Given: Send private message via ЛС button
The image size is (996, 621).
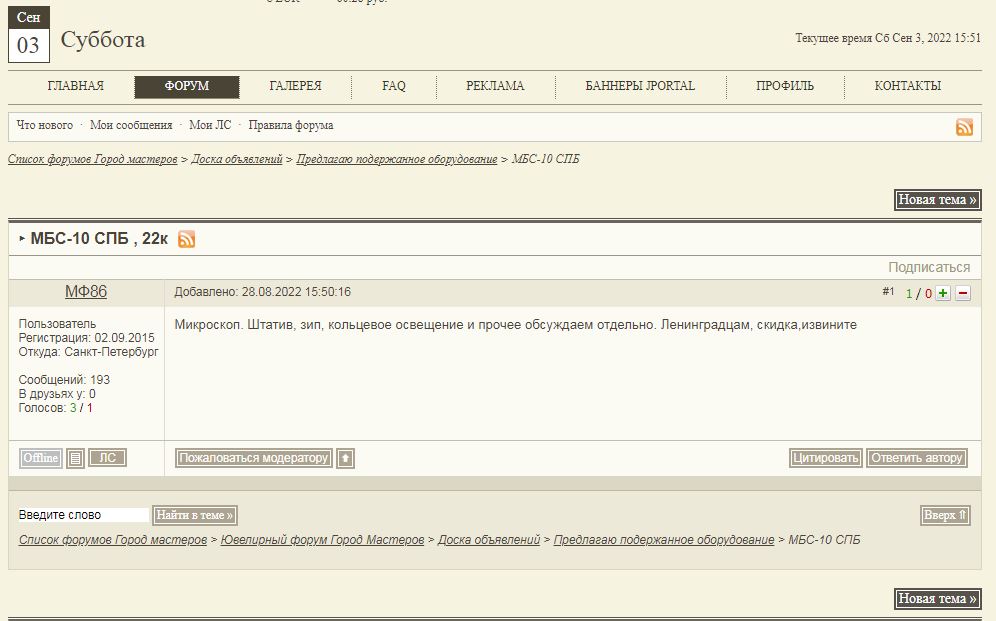Looking at the screenshot, I should click(x=107, y=458).
